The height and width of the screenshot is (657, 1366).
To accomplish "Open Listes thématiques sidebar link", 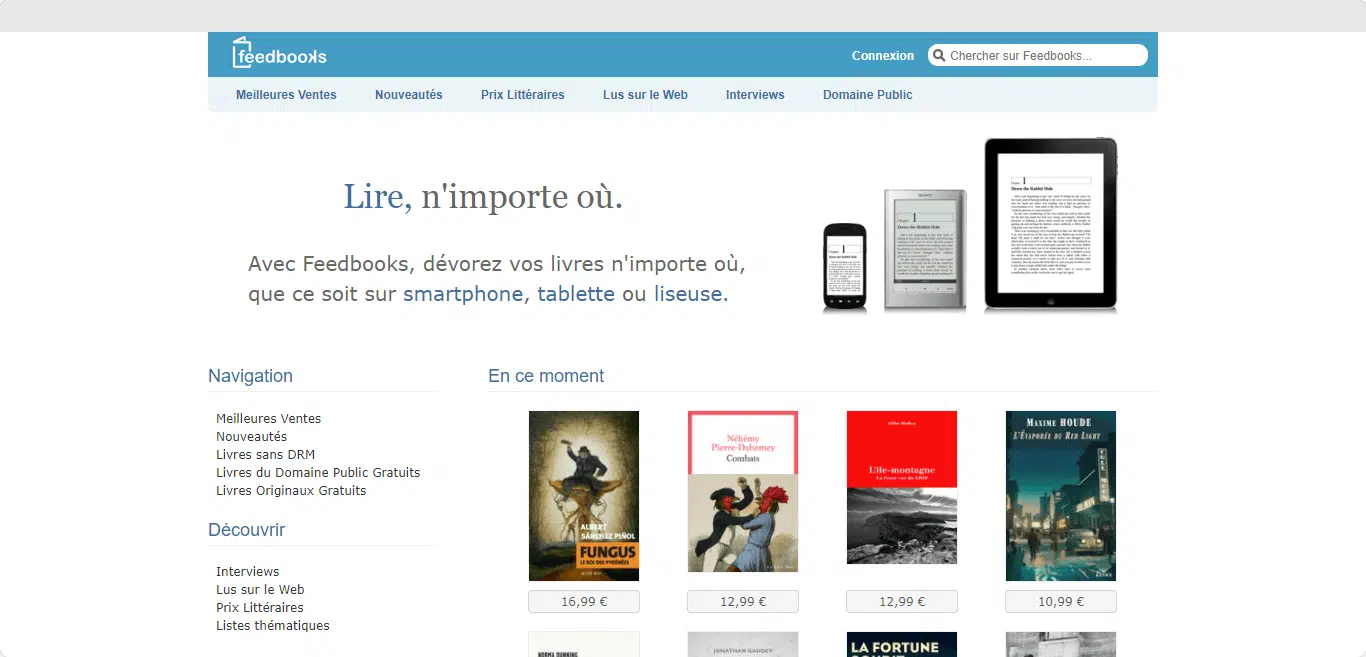I will [273, 626].
